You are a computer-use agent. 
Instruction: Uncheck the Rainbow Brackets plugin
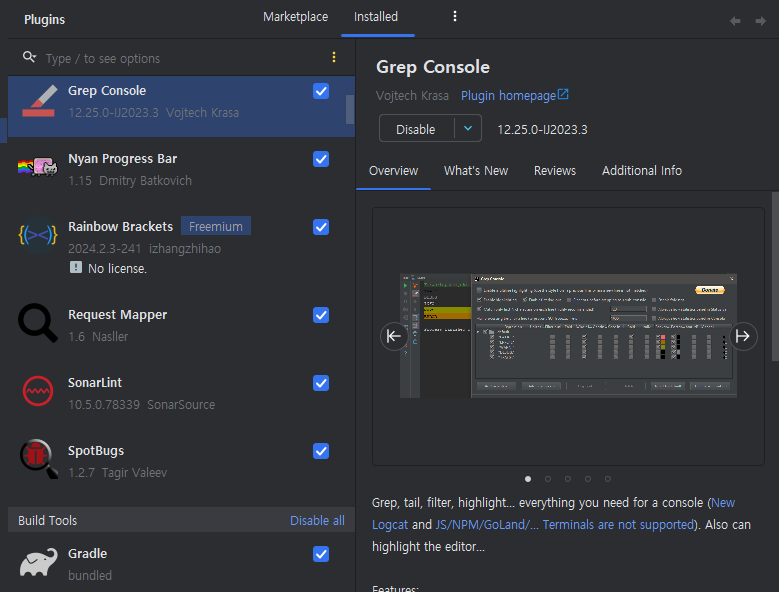point(321,227)
